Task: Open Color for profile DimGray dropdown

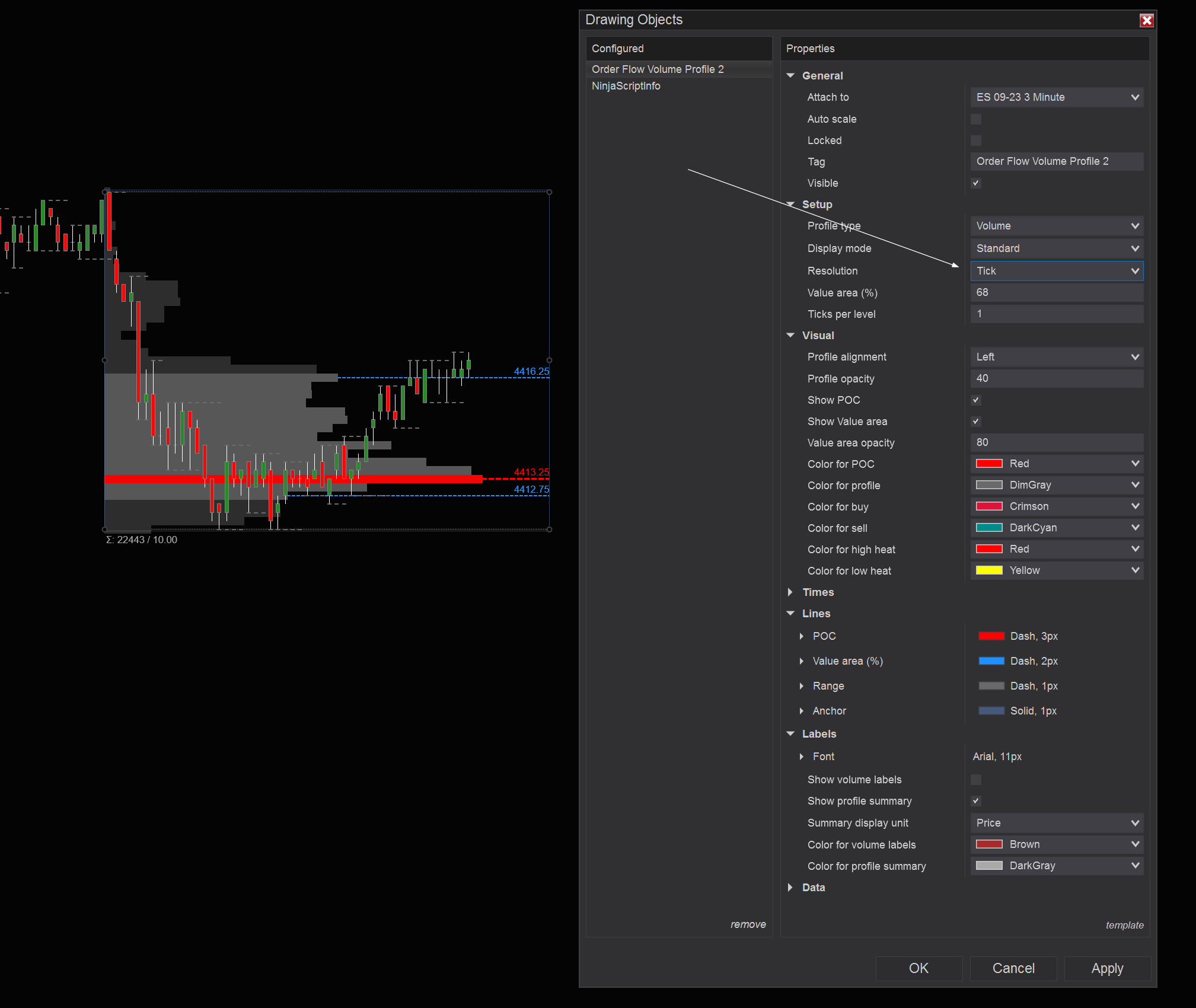Action: pos(1057,485)
